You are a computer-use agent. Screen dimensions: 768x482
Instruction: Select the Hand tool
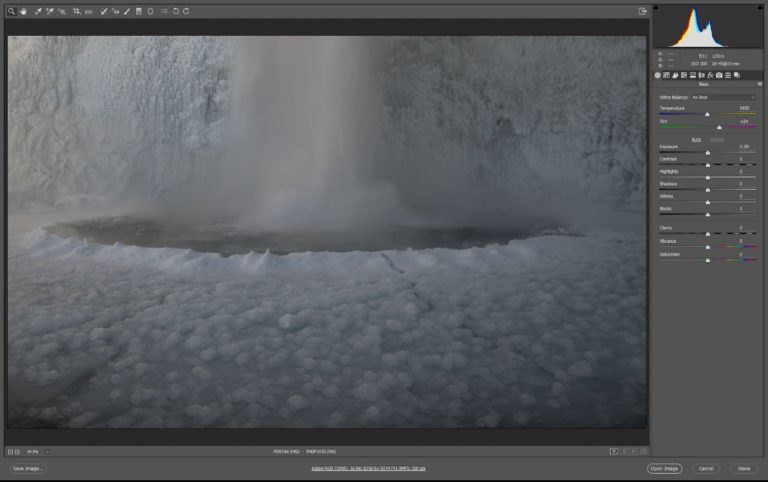coord(23,11)
